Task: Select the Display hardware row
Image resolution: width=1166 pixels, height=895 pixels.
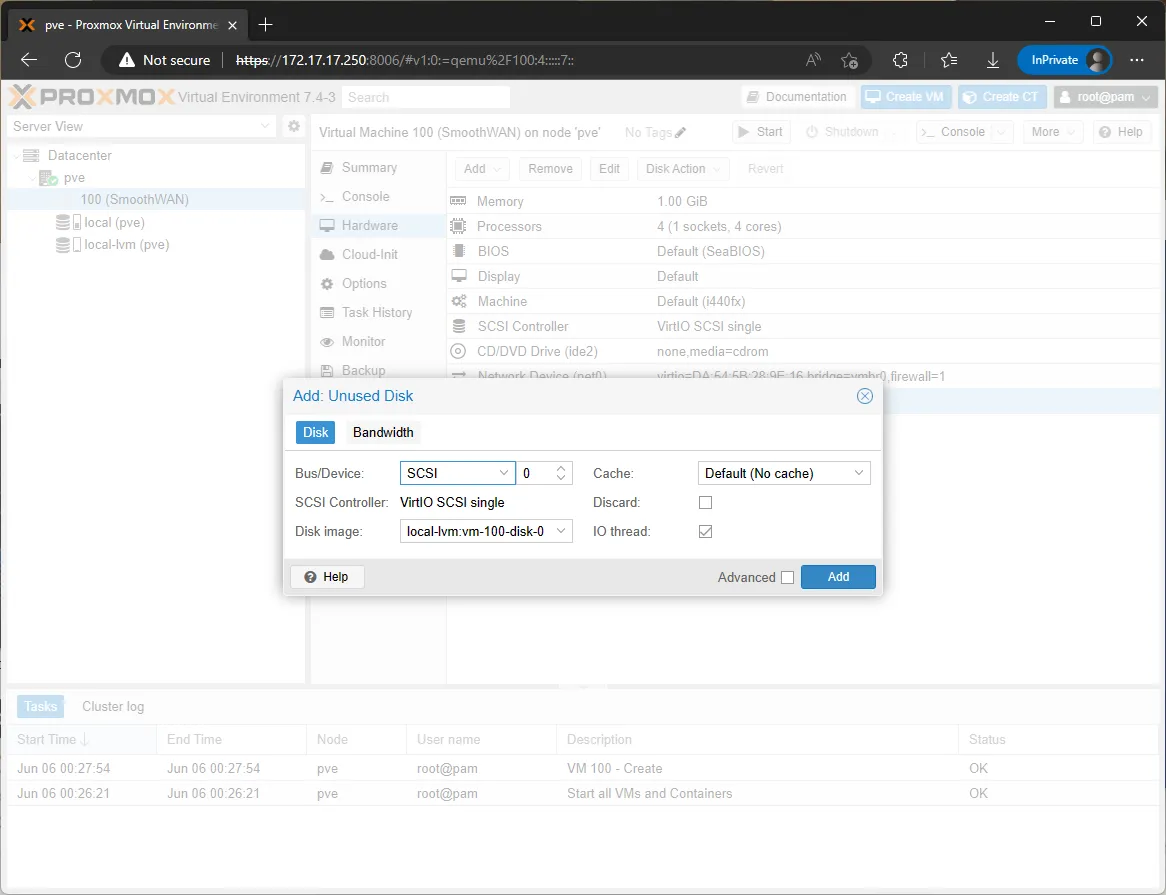Action: click(x=805, y=277)
